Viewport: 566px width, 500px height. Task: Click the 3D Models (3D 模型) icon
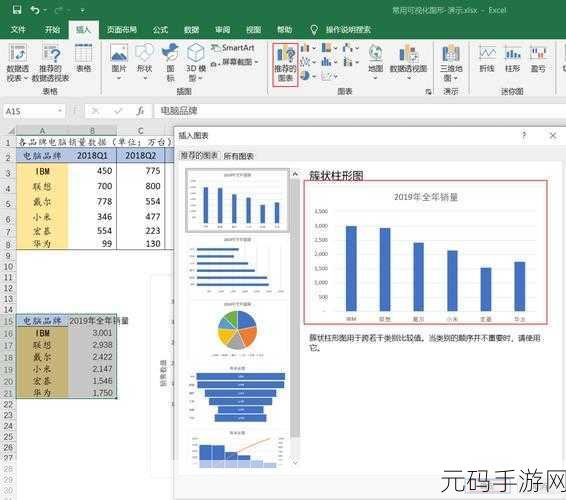pos(196,54)
